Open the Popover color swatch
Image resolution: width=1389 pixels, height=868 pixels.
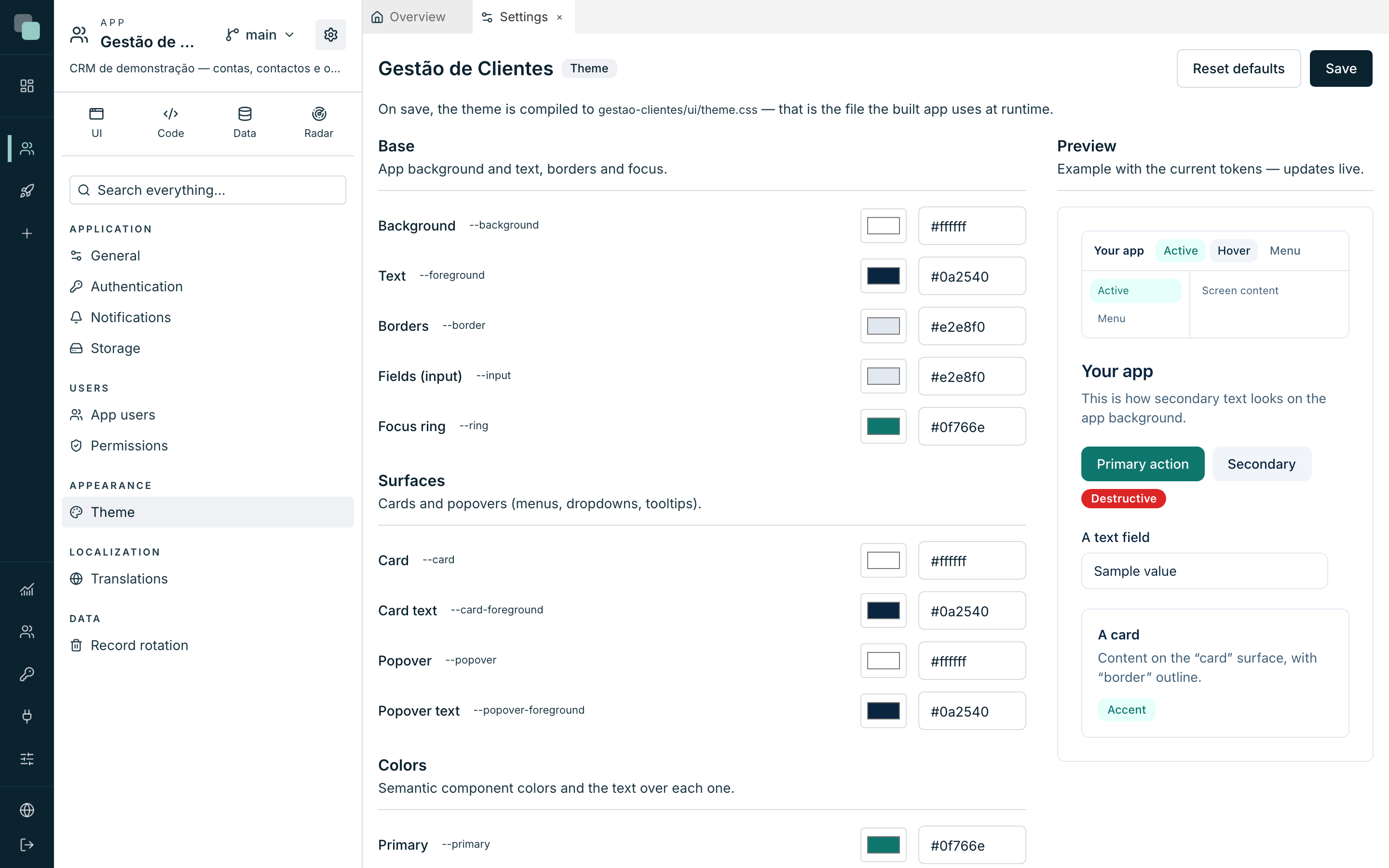click(884, 661)
